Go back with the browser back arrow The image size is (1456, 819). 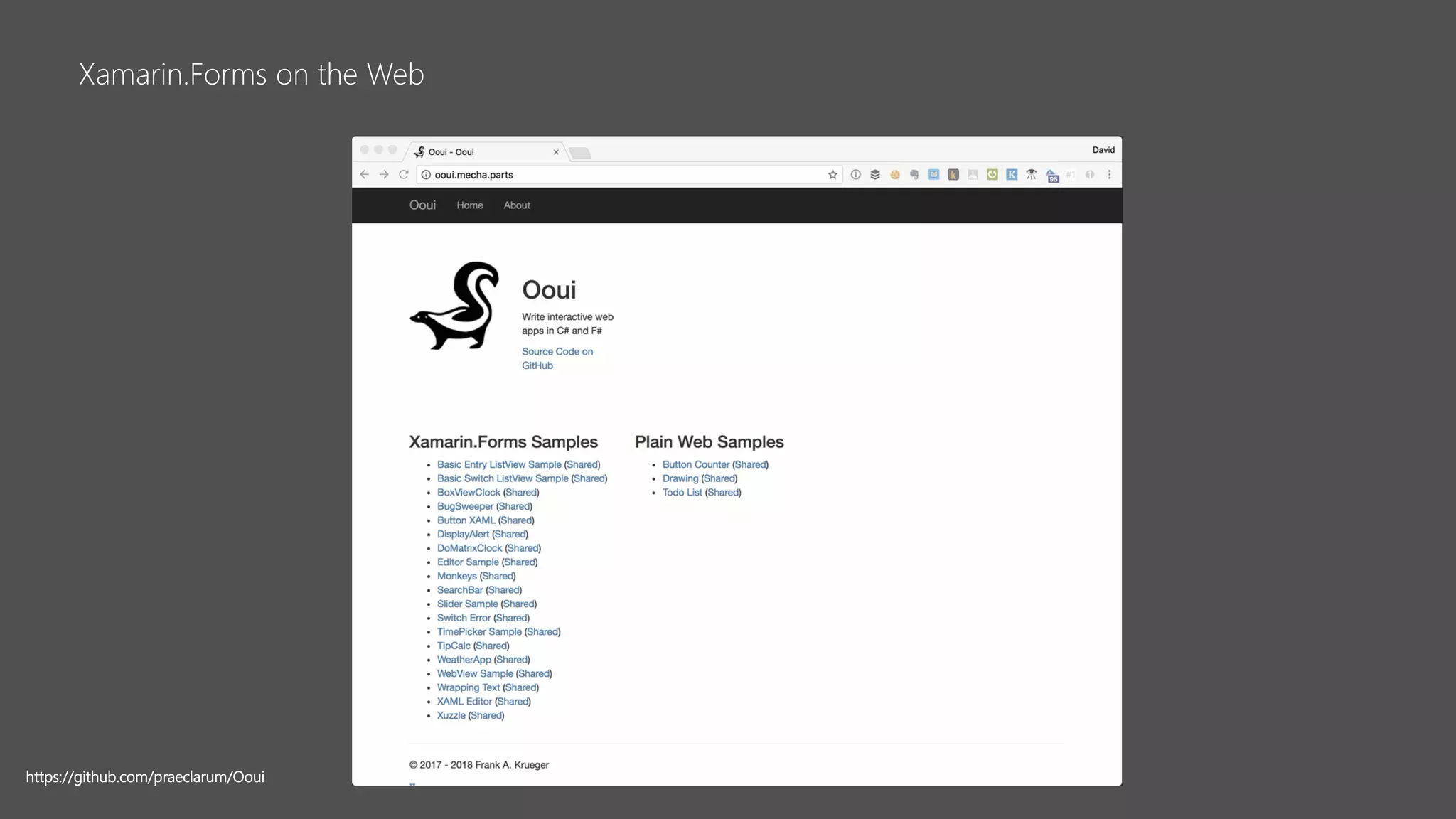[364, 175]
